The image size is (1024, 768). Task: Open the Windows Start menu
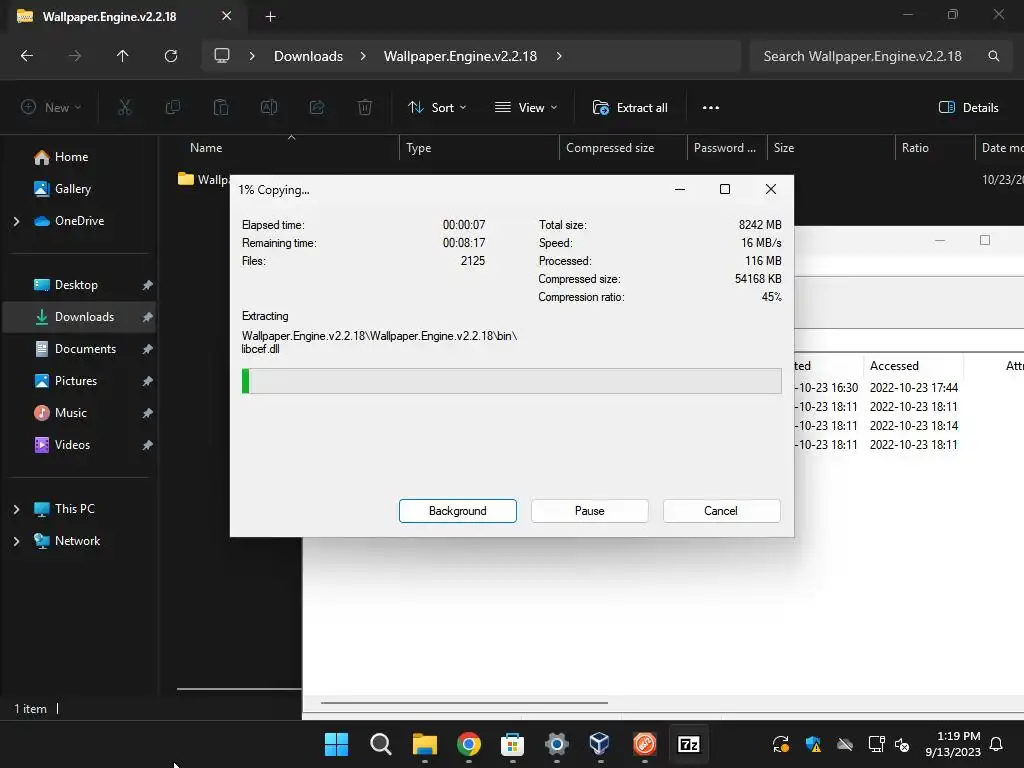click(336, 744)
